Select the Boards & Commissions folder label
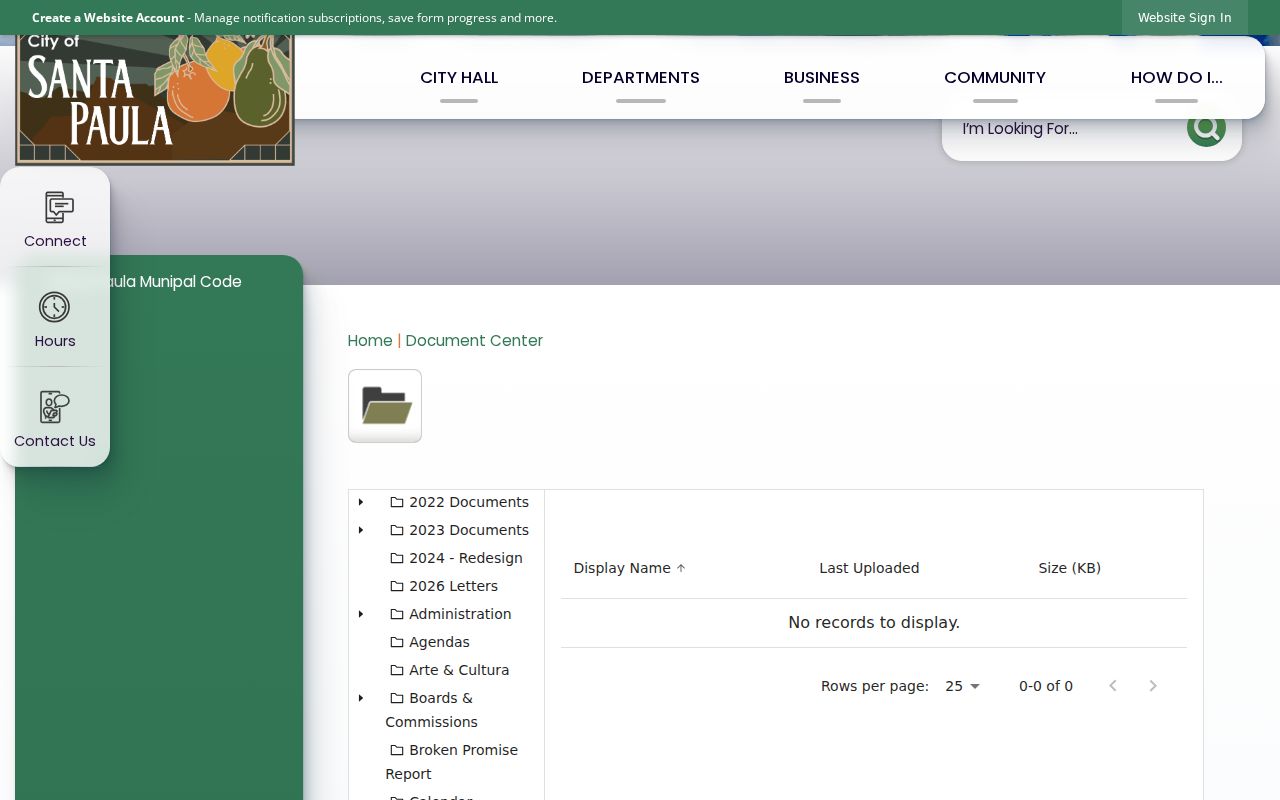The width and height of the screenshot is (1280, 800). click(431, 710)
